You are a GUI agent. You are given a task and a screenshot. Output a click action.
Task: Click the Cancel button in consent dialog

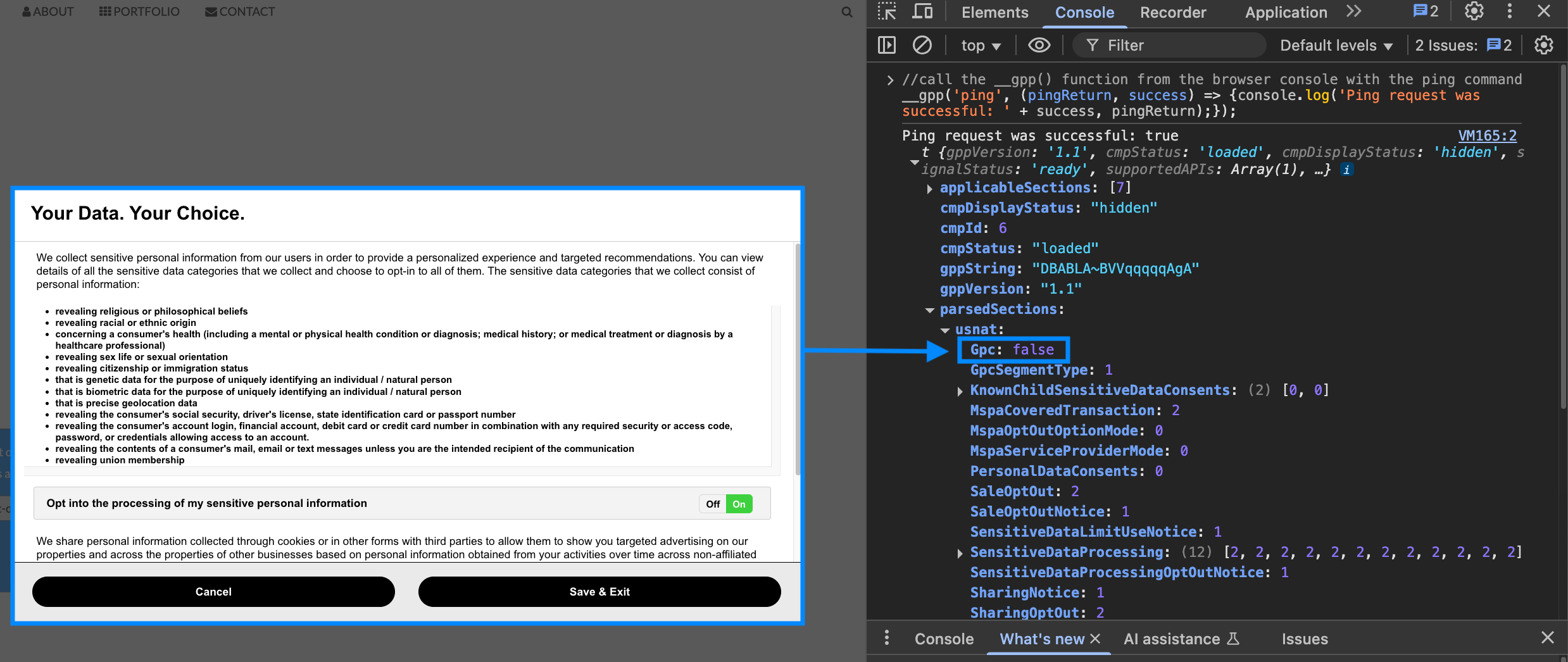213,592
